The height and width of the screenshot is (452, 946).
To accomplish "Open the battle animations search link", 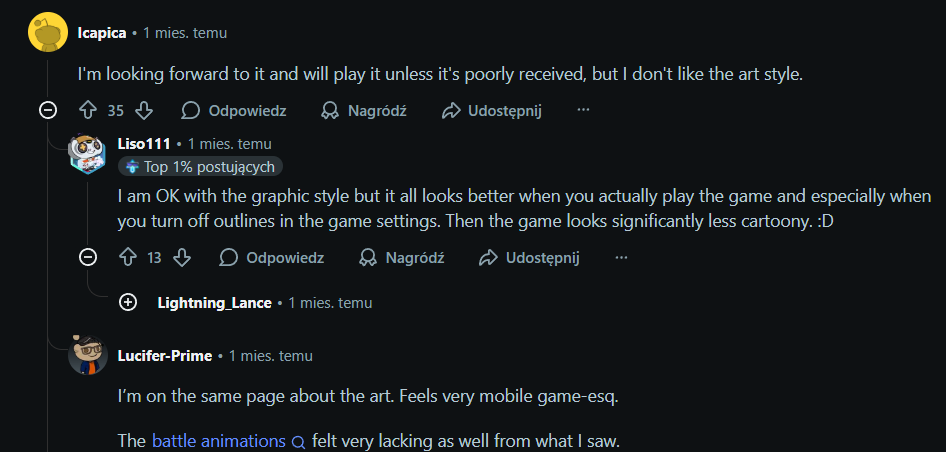I will [x=220, y=441].
